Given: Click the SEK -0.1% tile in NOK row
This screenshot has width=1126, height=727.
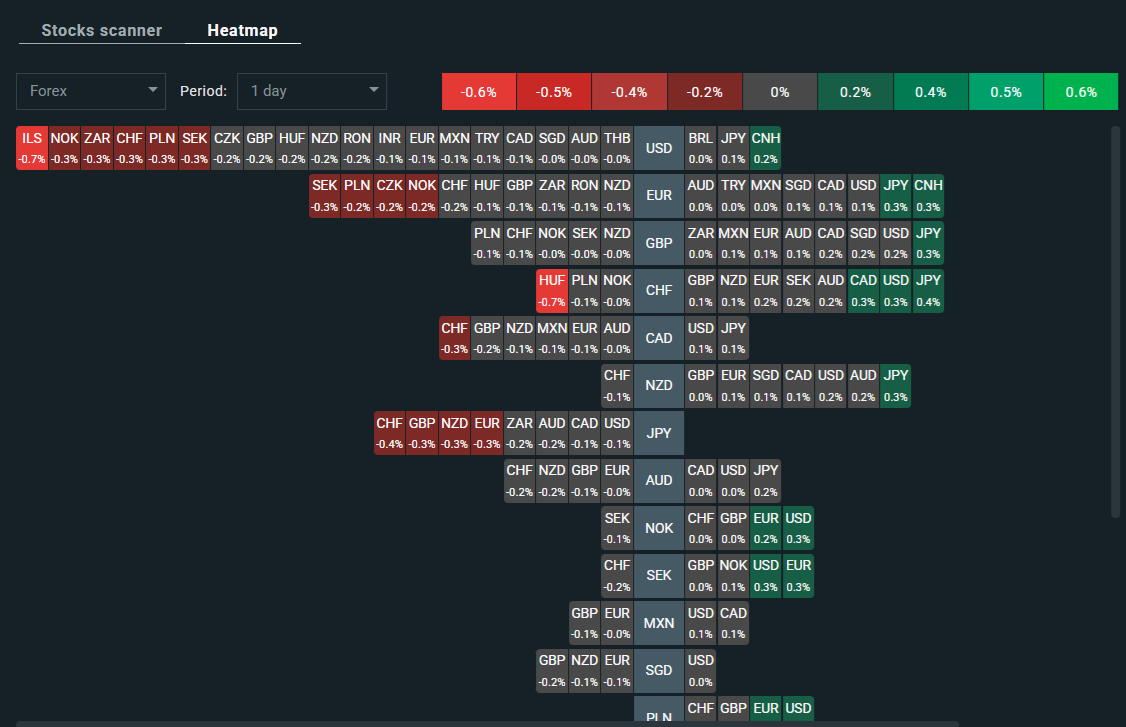Looking at the screenshot, I should (617, 528).
